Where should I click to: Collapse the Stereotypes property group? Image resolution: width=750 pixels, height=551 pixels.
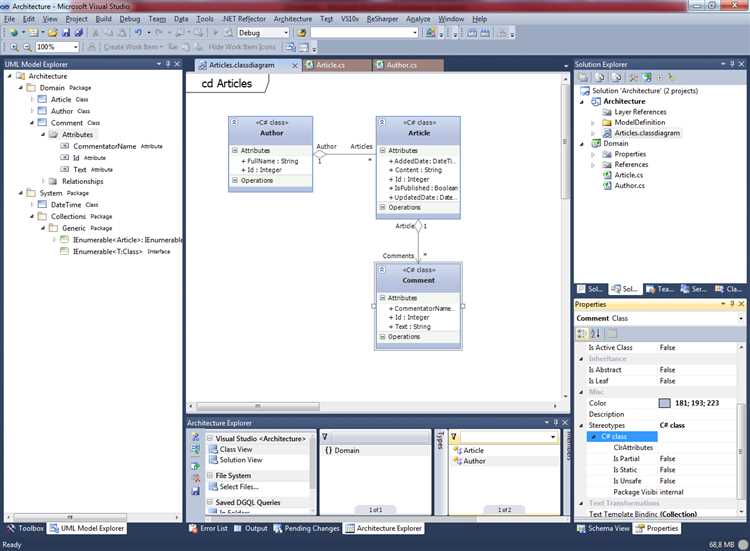click(582, 425)
